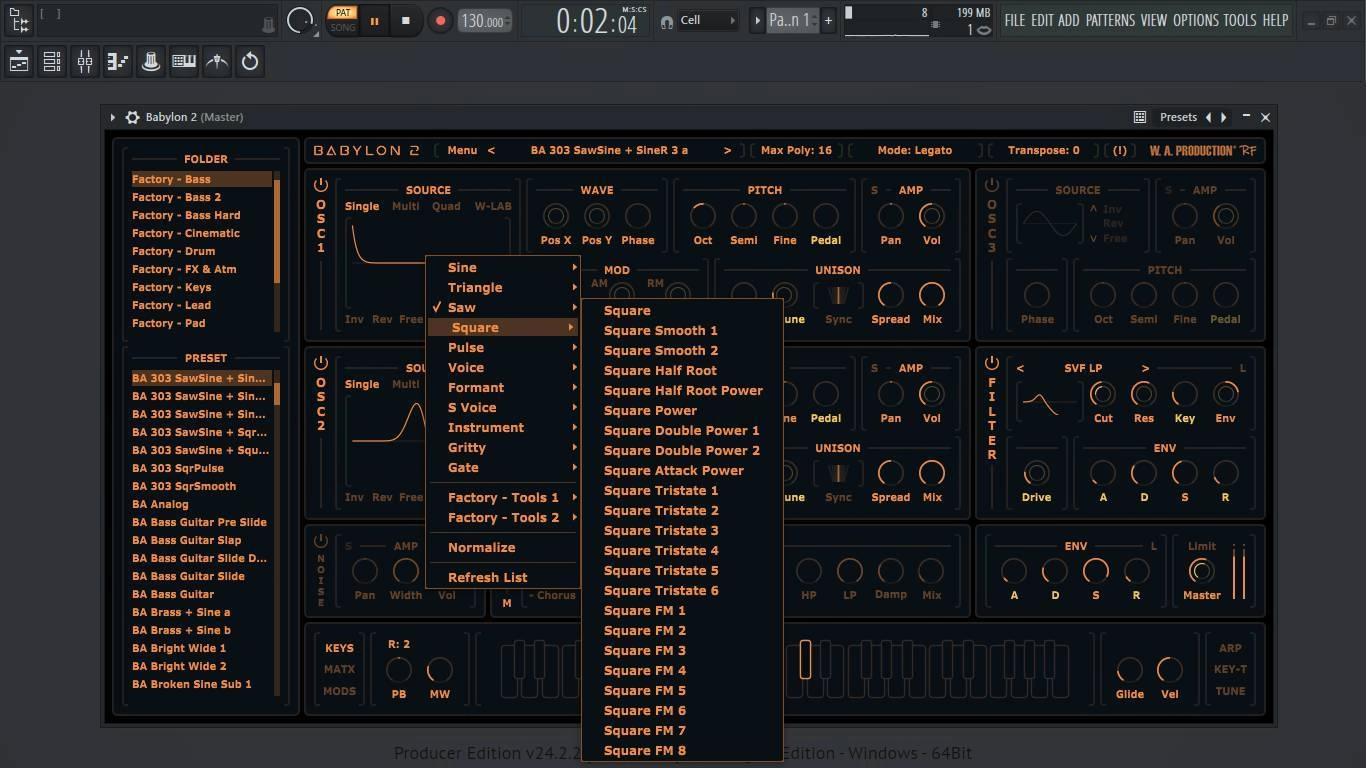Expand the Voice waveform submenu
The height and width of the screenshot is (768, 1366).
coord(503,367)
